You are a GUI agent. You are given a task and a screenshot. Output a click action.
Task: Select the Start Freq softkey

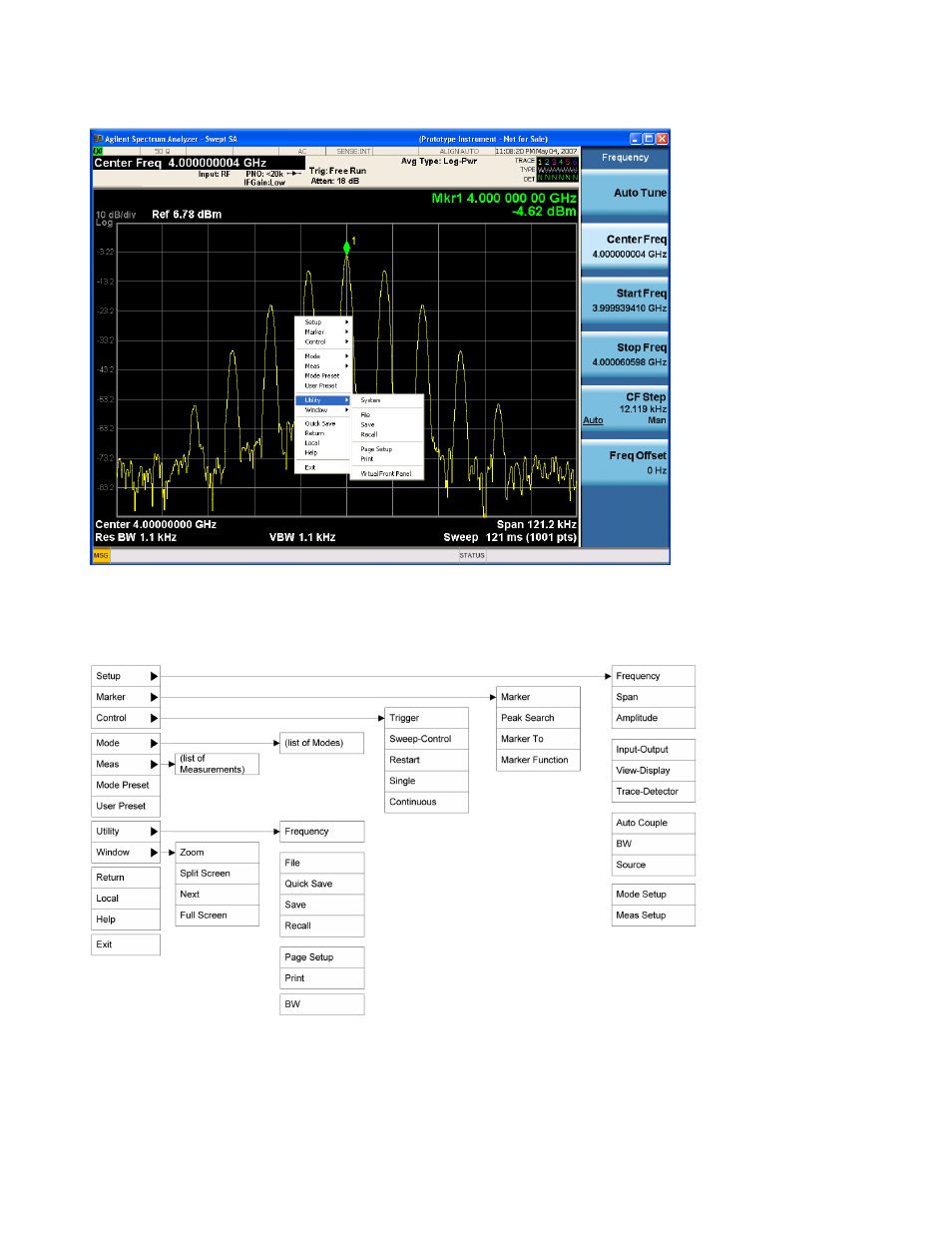[625, 300]
